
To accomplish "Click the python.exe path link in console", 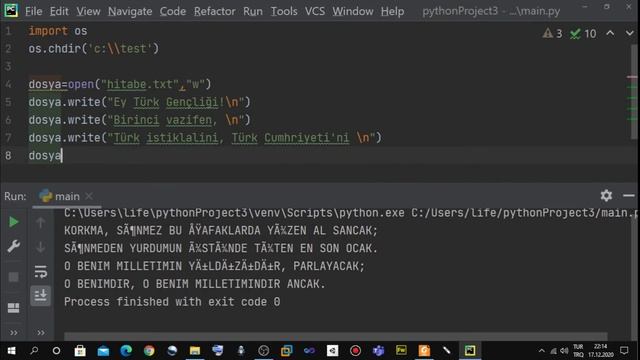I will pyautogui.click(x=234, y=213).
